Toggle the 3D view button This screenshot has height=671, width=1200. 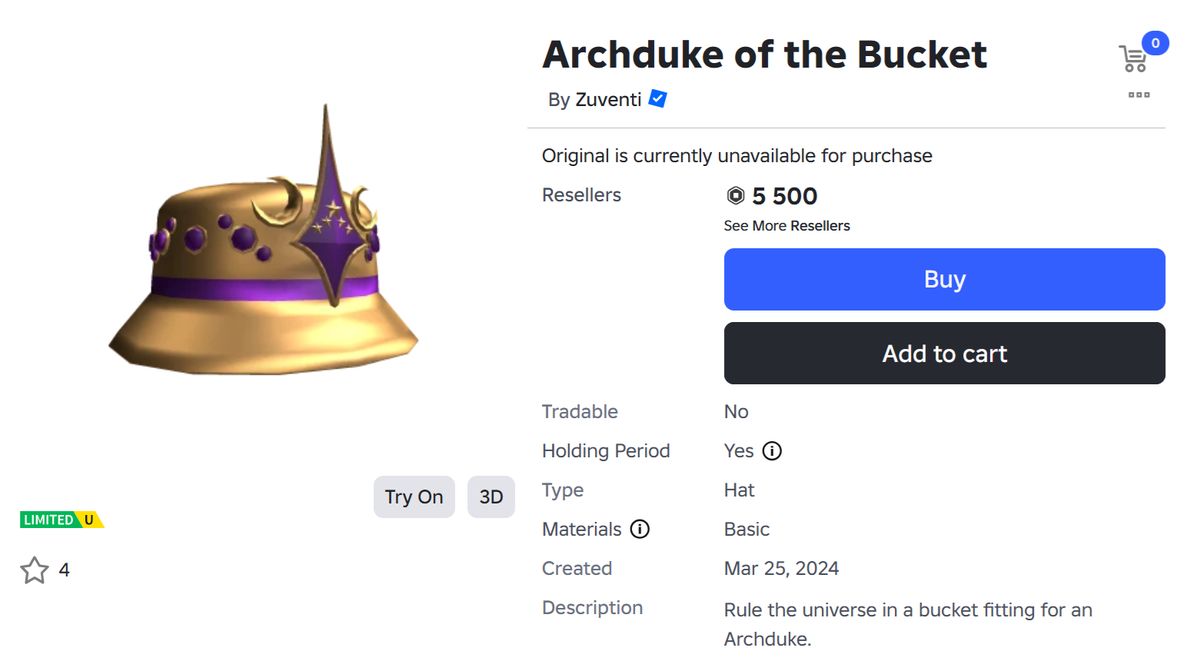coord(491,497)
